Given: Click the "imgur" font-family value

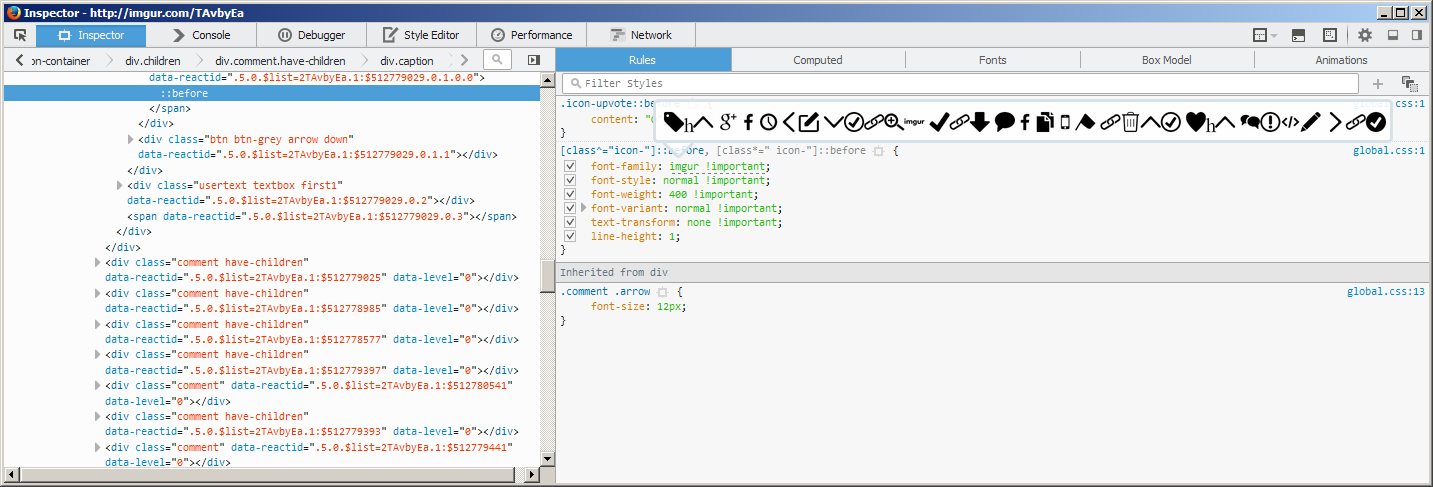Looking at the screenshot, I should point(683,166).
